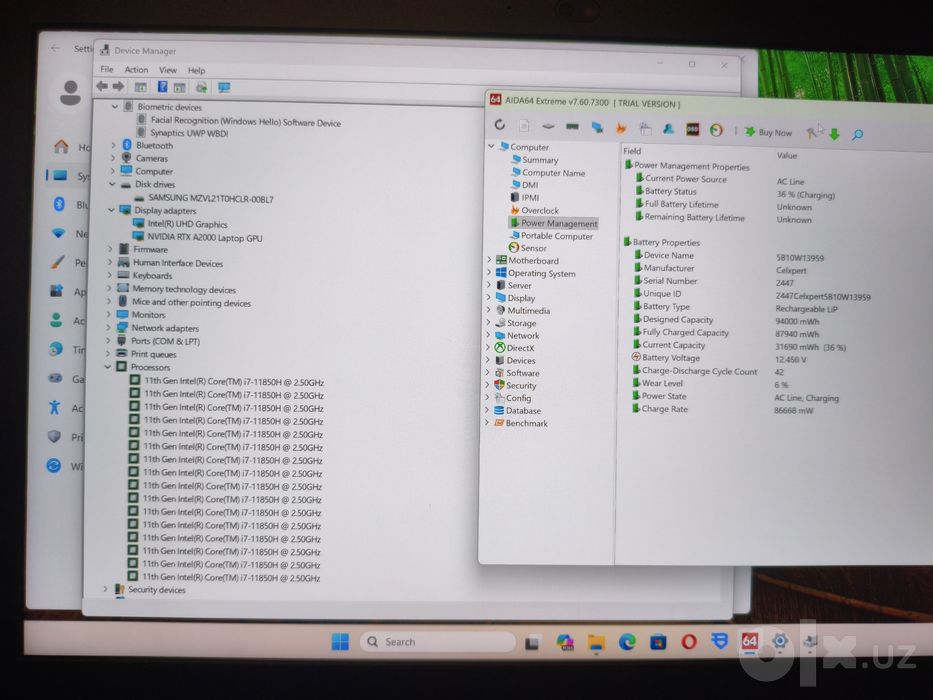Select Facial Recognition (Windows Hello) Software Device
Viewport: 933px width, 700px height.
[x=246, y=121]
